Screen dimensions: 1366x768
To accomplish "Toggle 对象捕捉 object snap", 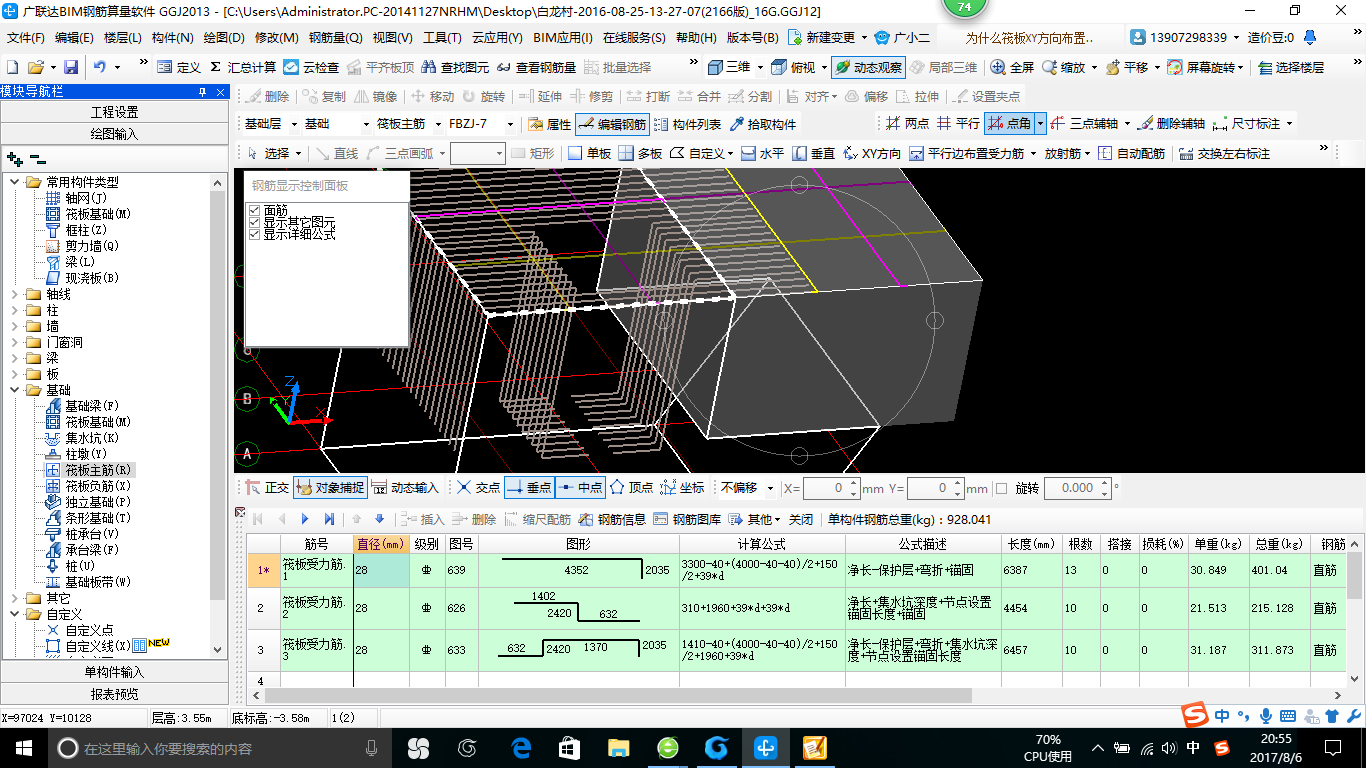I will coord(329,488).
